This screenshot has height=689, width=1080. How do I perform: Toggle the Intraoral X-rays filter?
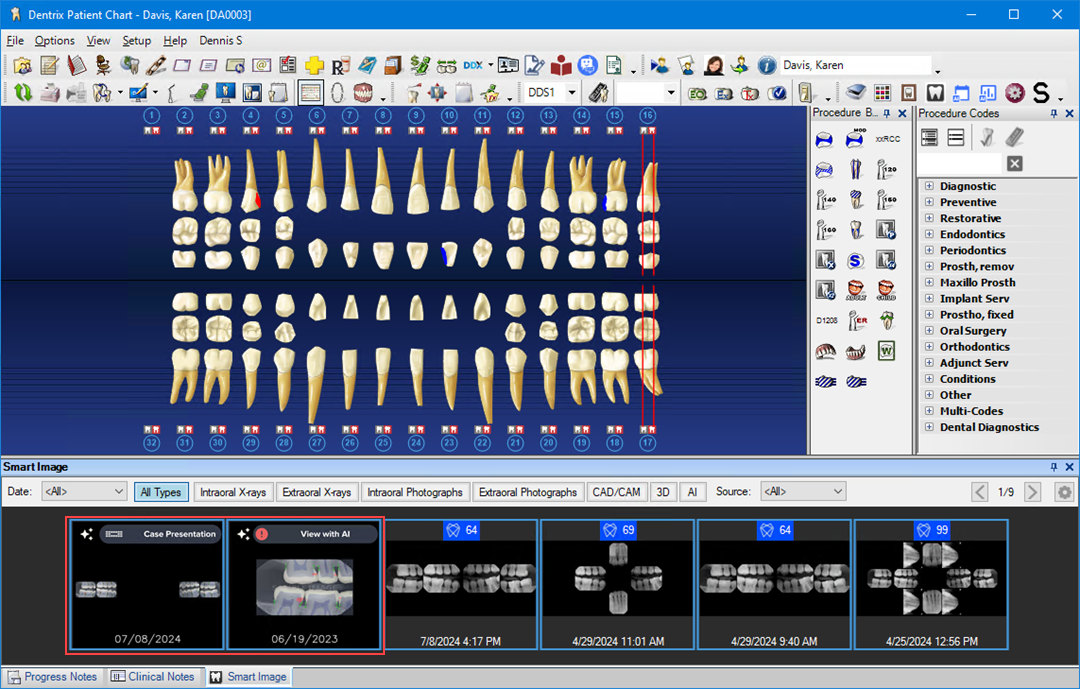pos(233,492)
